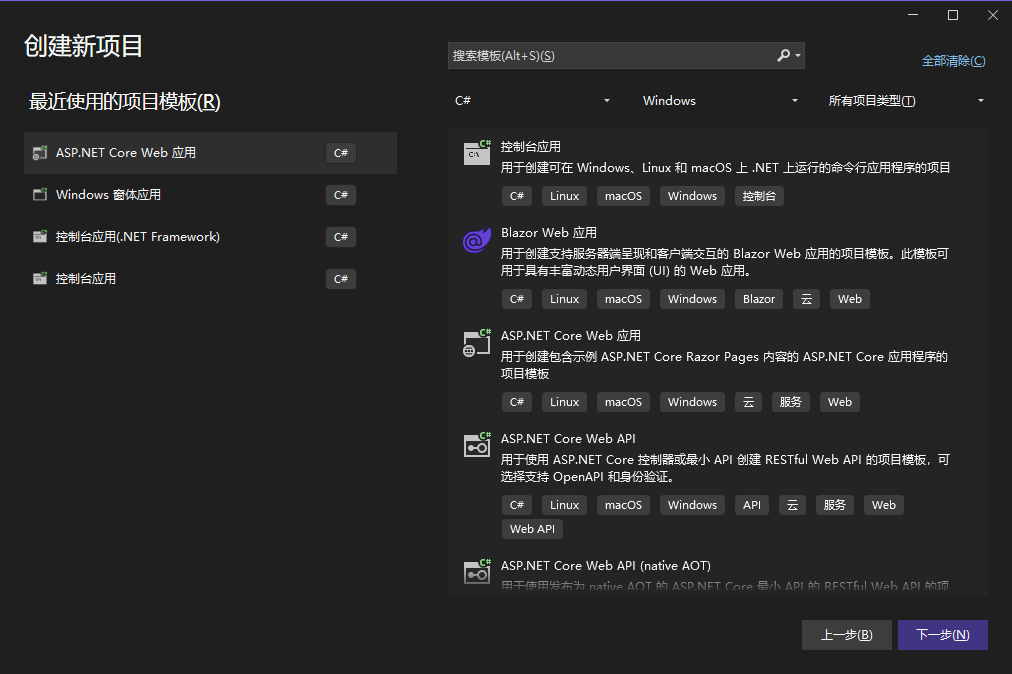Click the search magnifier icon
The image size is (1012, 674).
point(783,56)
